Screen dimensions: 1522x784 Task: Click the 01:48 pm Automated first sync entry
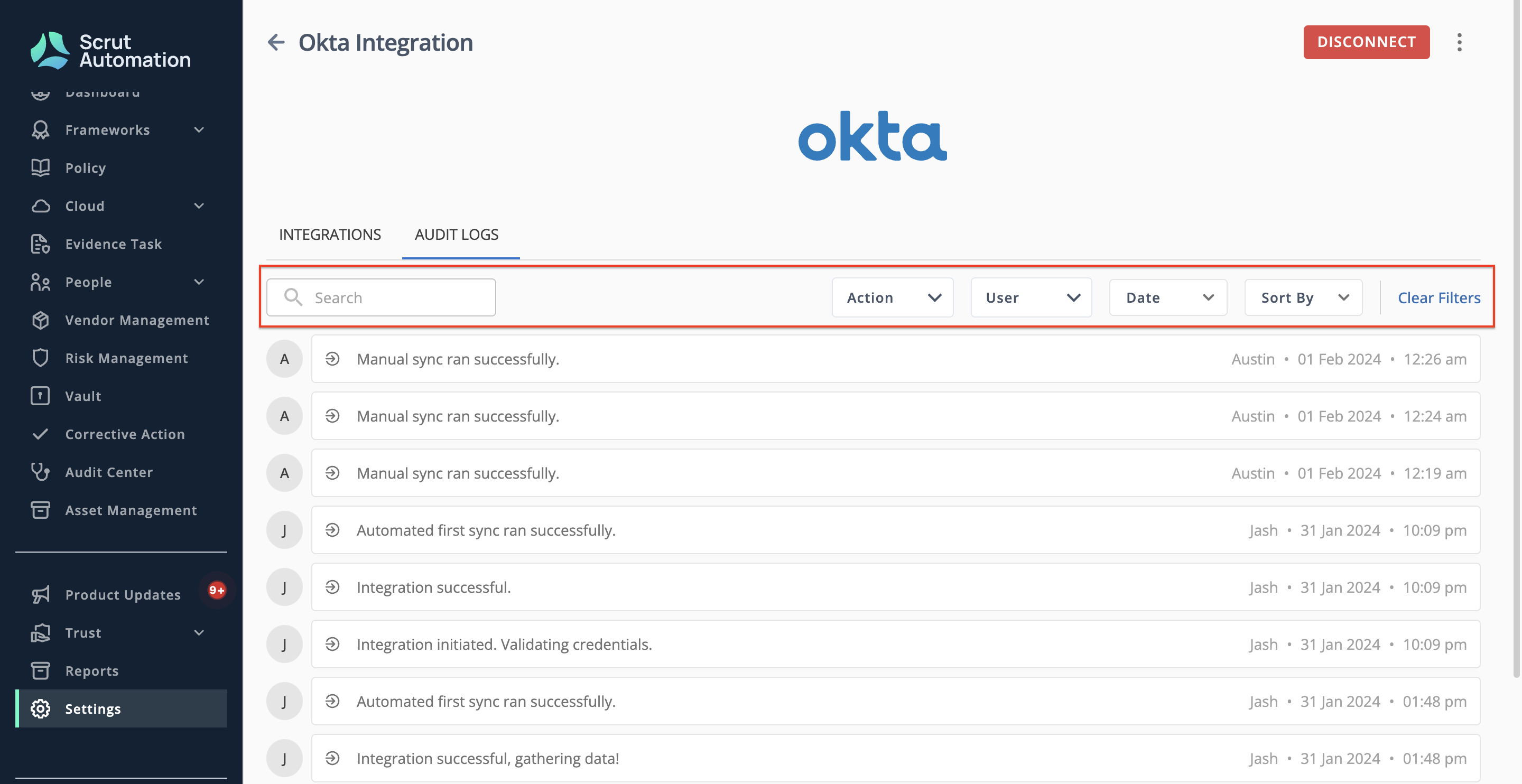896,701
